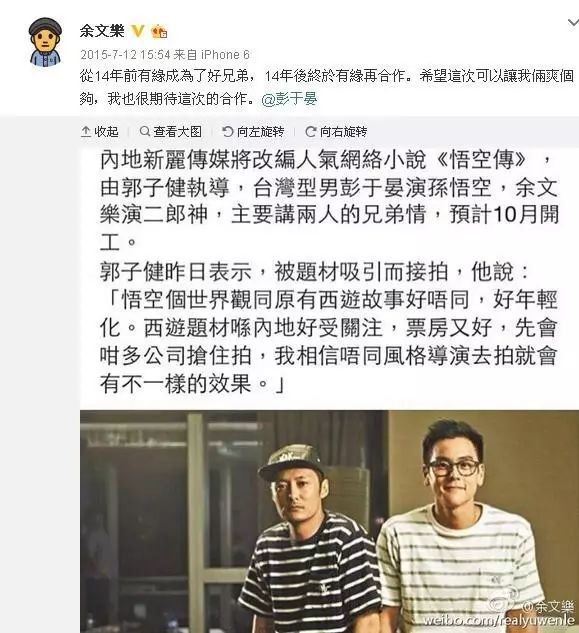Click the iPhone 6 source link

225,54
